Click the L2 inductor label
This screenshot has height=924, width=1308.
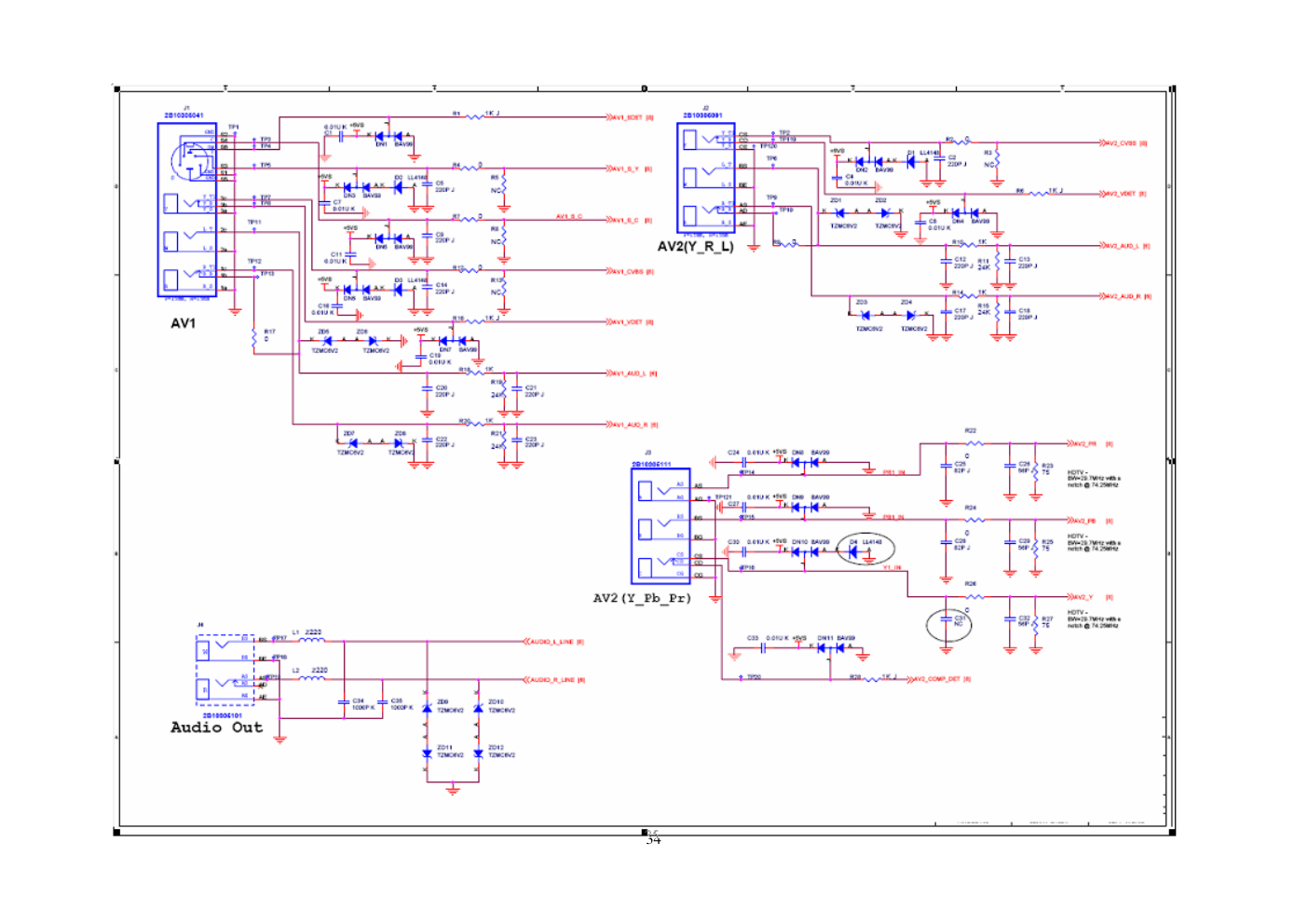pos(296,671)
